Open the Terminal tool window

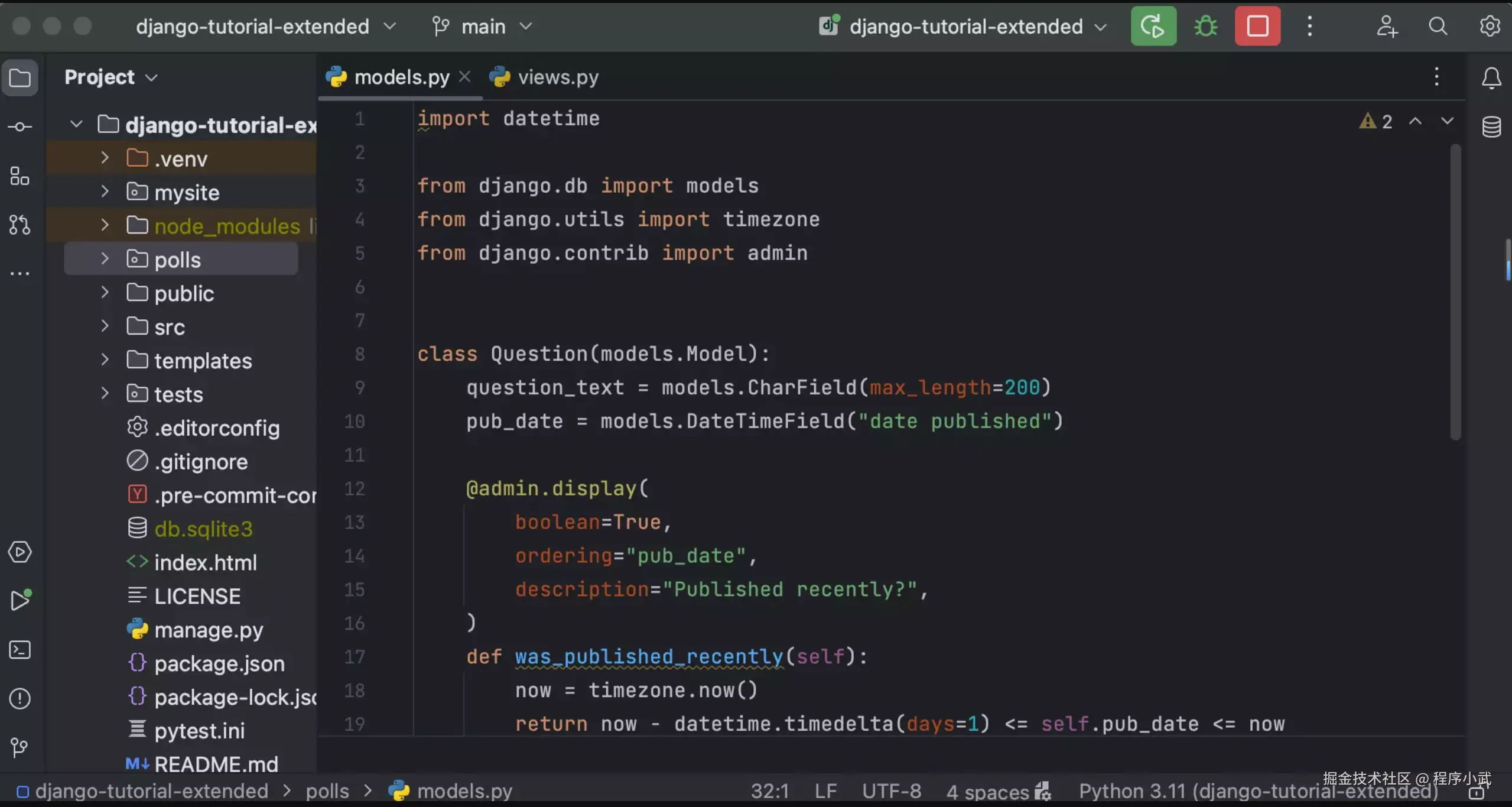point(20,650)
